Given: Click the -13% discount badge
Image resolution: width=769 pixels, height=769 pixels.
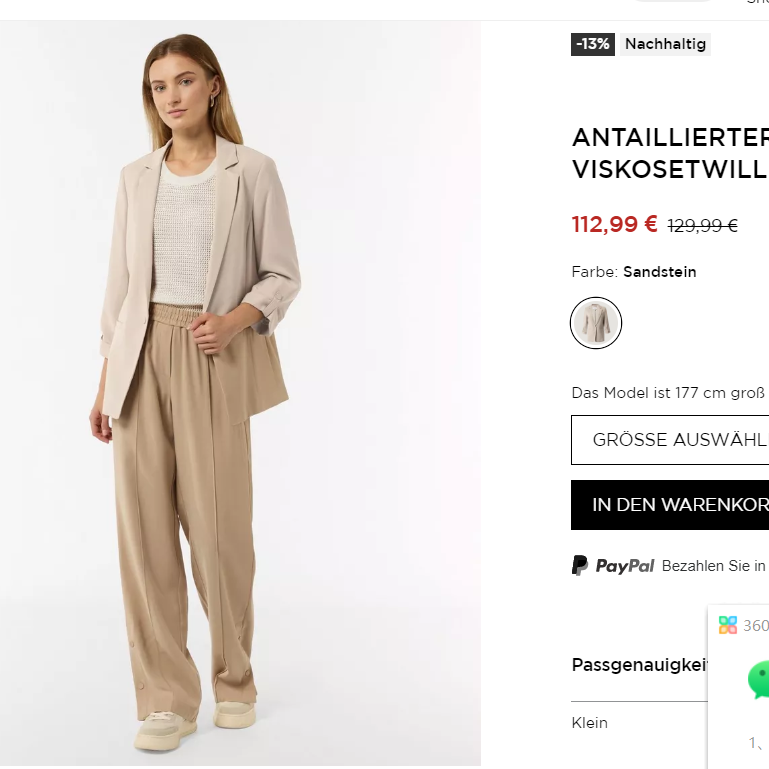Looking at the screenshot, I should coord(593,44).
